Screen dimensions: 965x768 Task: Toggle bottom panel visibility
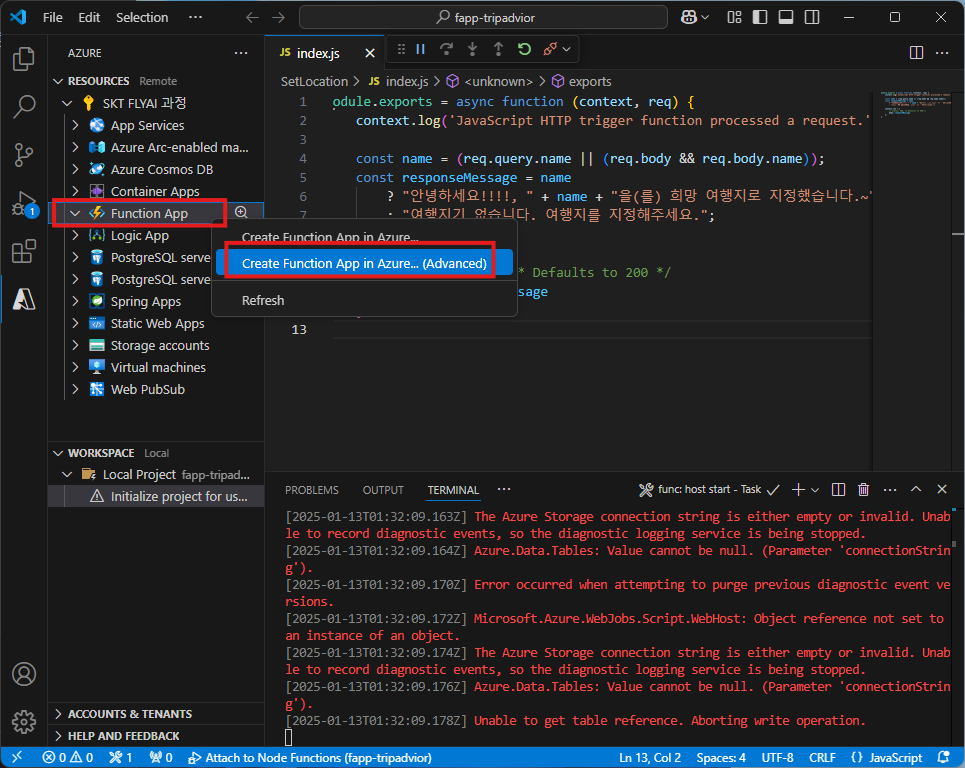[786, 17]
